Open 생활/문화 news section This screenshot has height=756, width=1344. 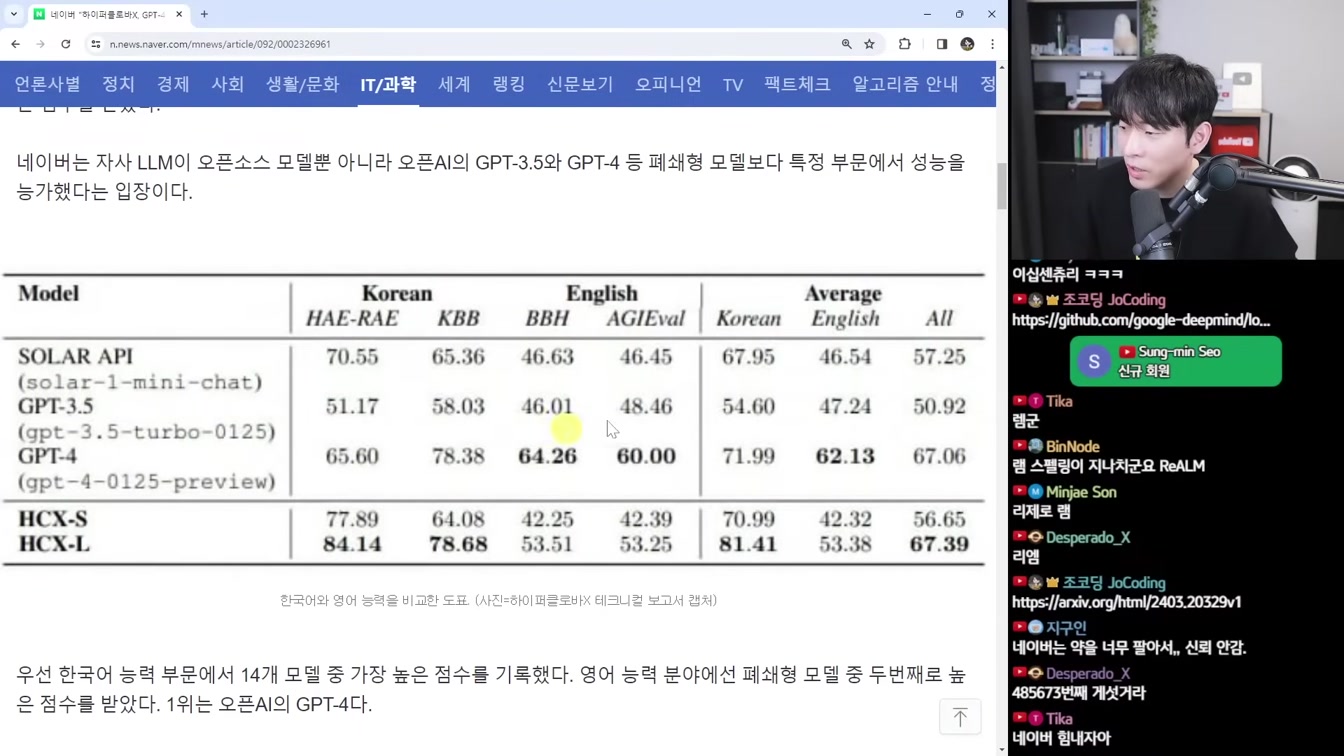coord(302,84)
